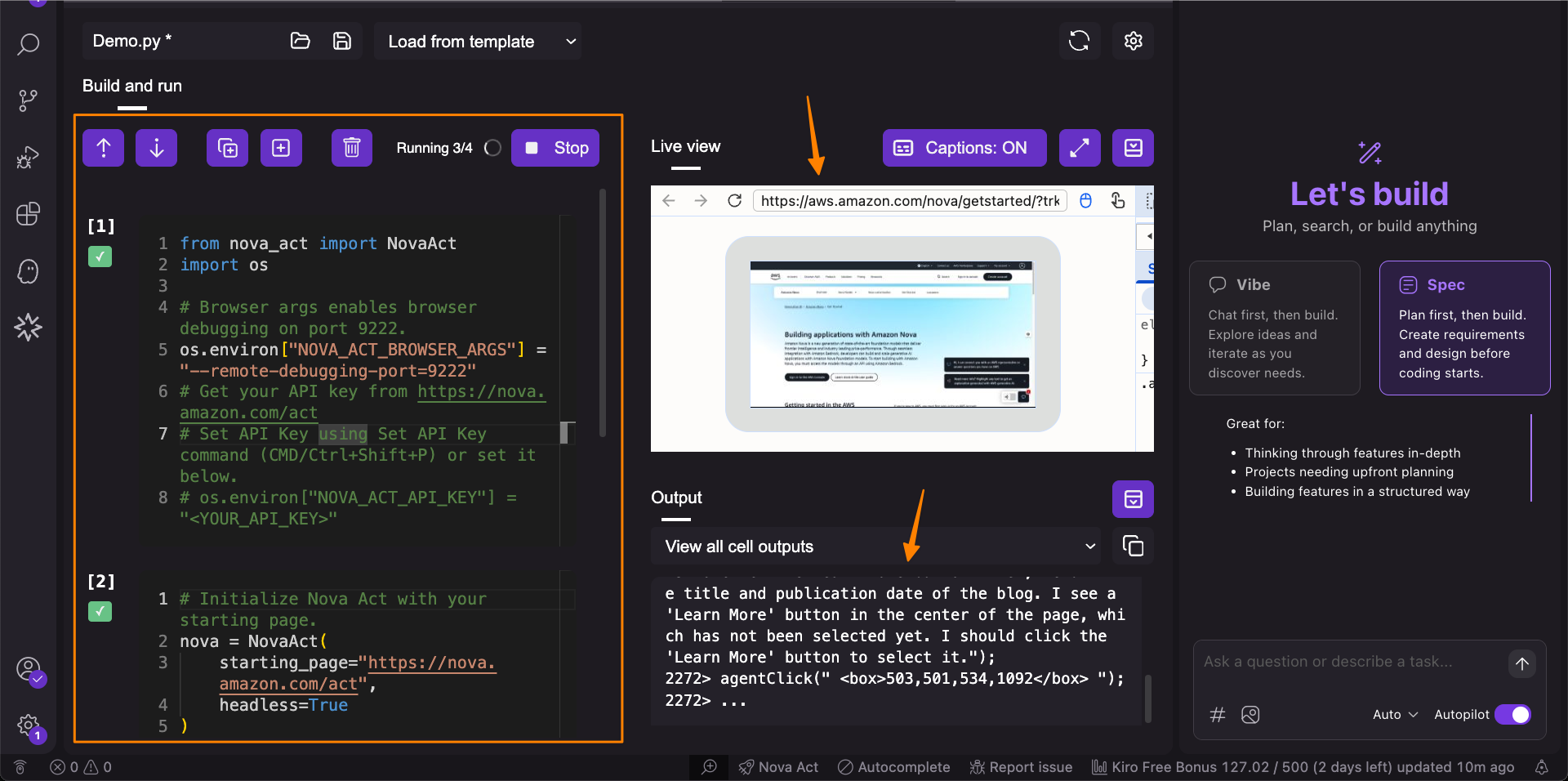1568x781 pixels.
Task: Choose the Spec mode card
Action: (x=1465, y=328)
